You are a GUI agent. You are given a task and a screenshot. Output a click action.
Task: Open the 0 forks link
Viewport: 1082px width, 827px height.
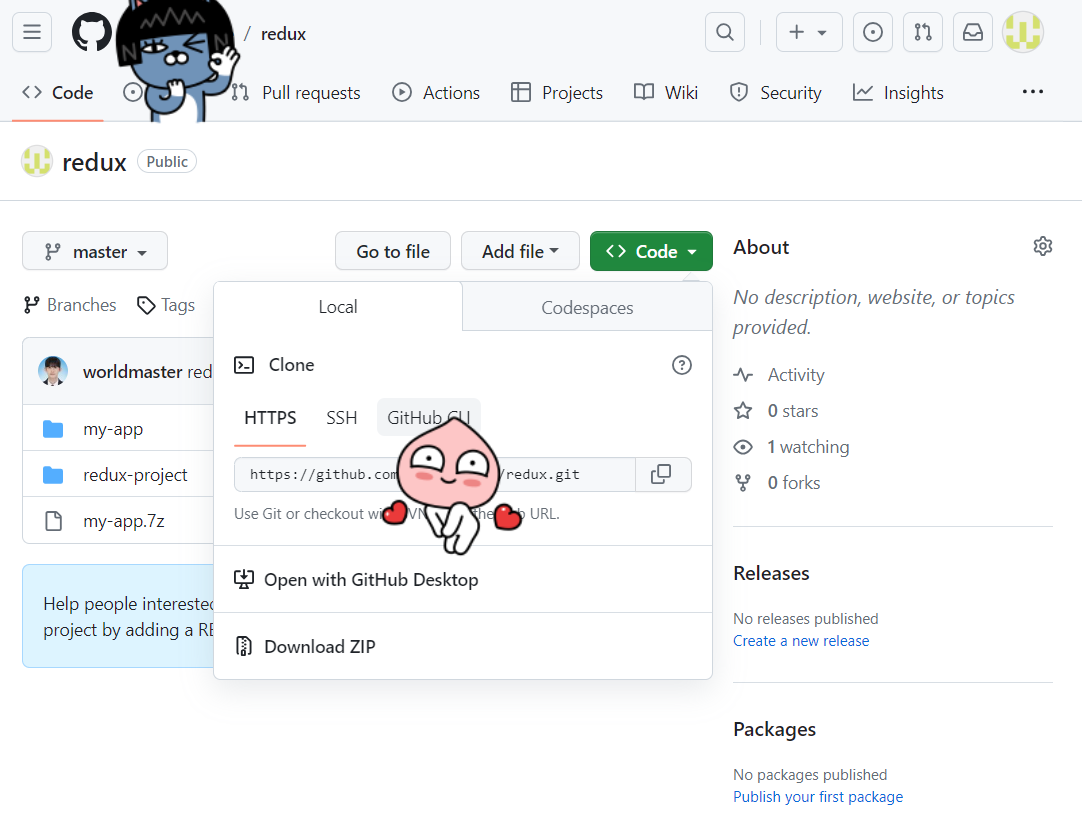[777, 483]
